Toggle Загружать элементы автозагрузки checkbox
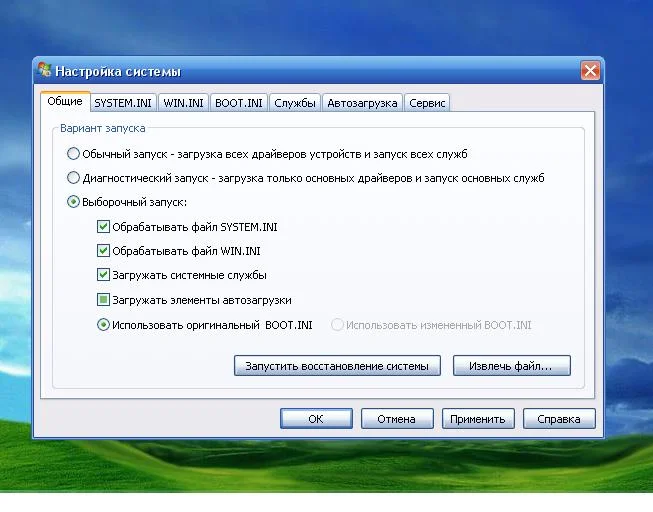653x512 pixels. click(103, 300)
